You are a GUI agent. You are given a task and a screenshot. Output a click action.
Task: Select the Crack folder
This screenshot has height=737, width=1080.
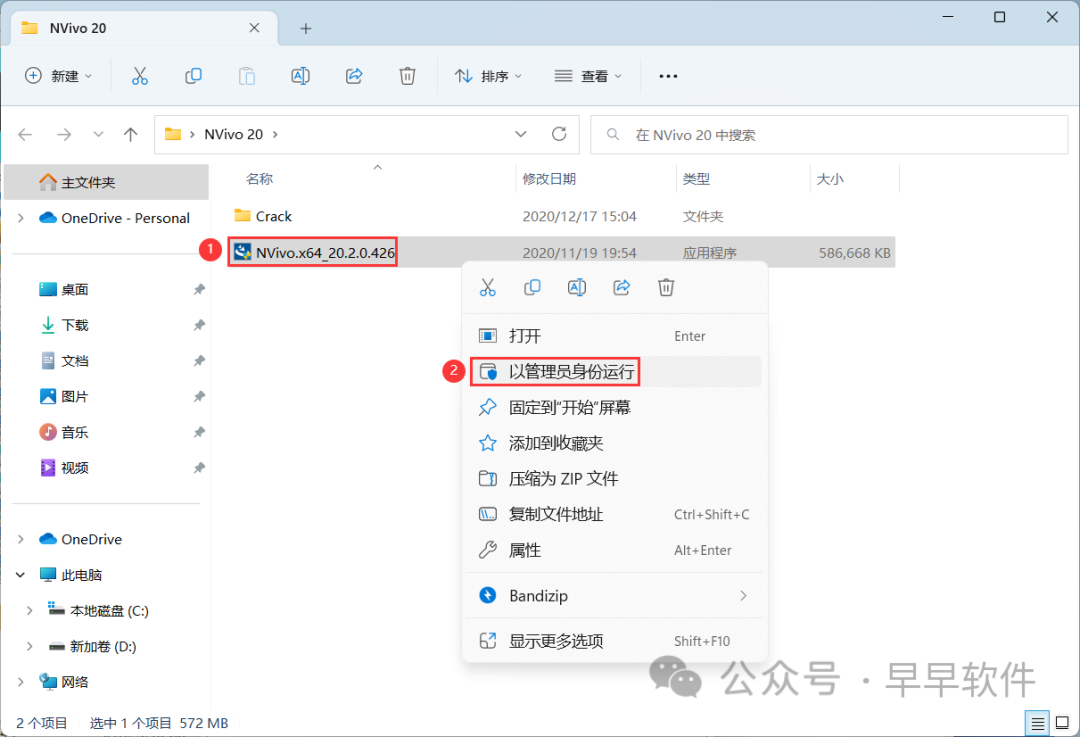pyautogui.click(x=273, y=216)
